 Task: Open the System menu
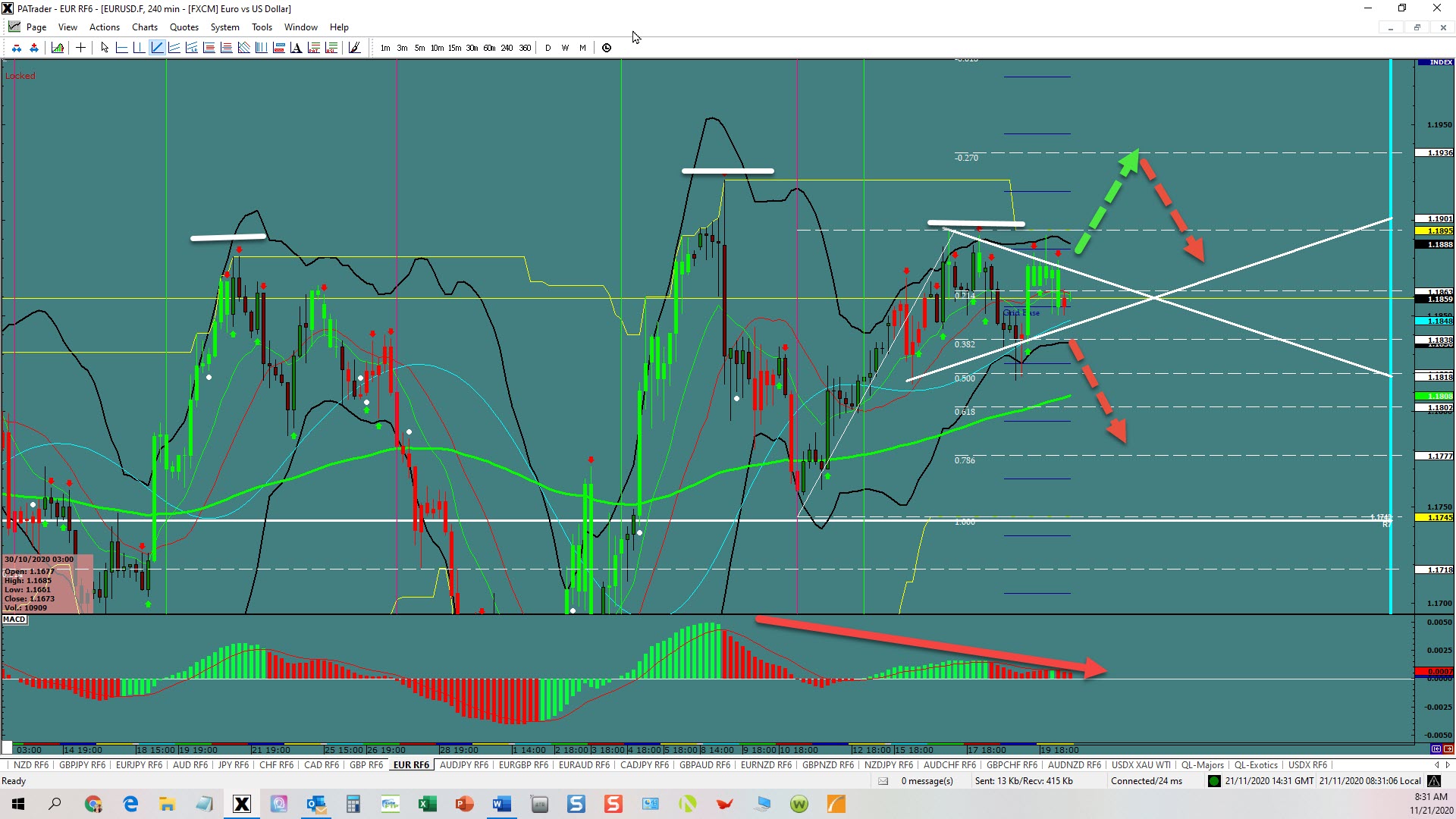coord(224,27)
